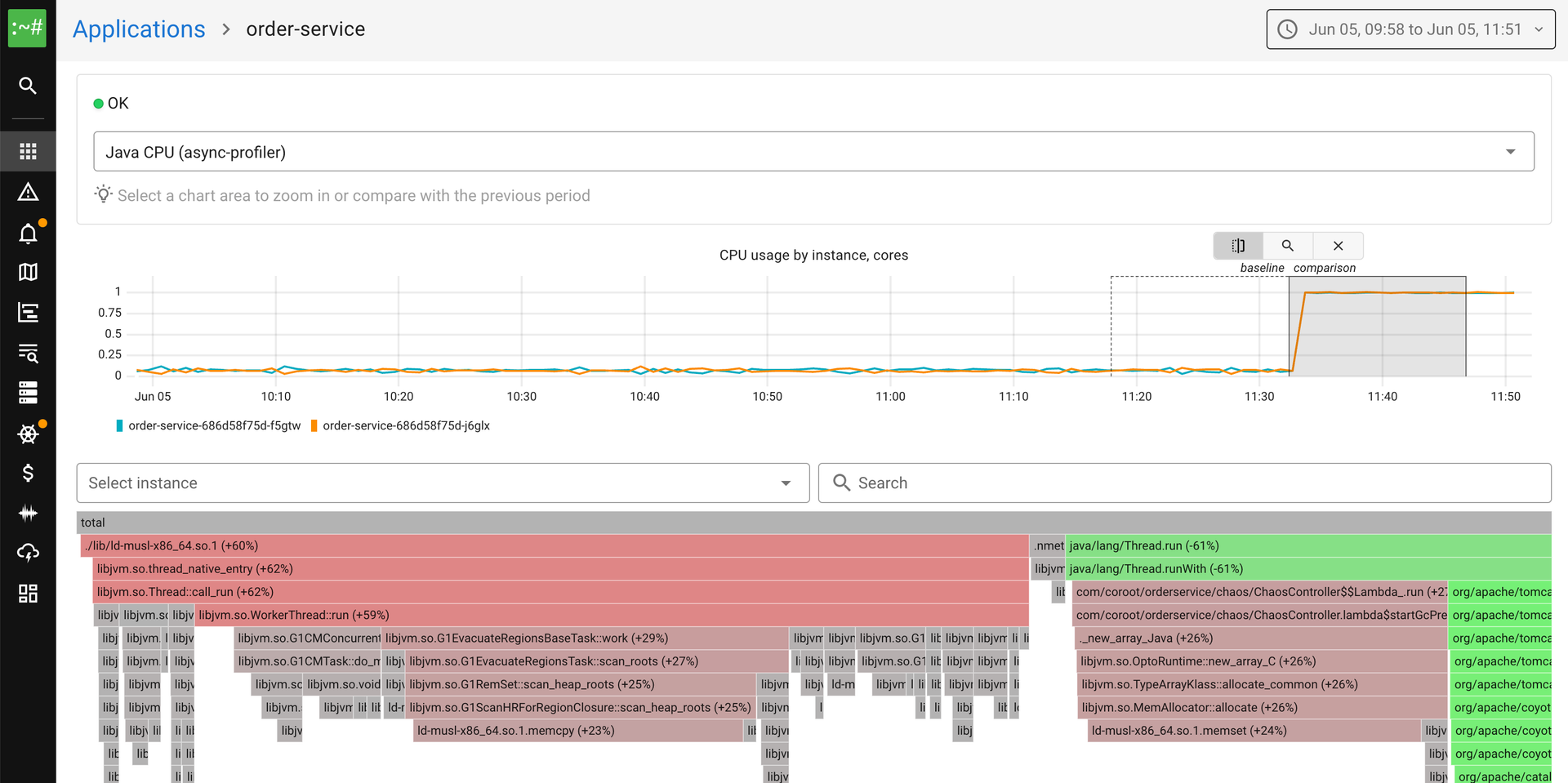Select _new_array_Java (+26%) frame
1568x783 pixels.
point(1262,638)
